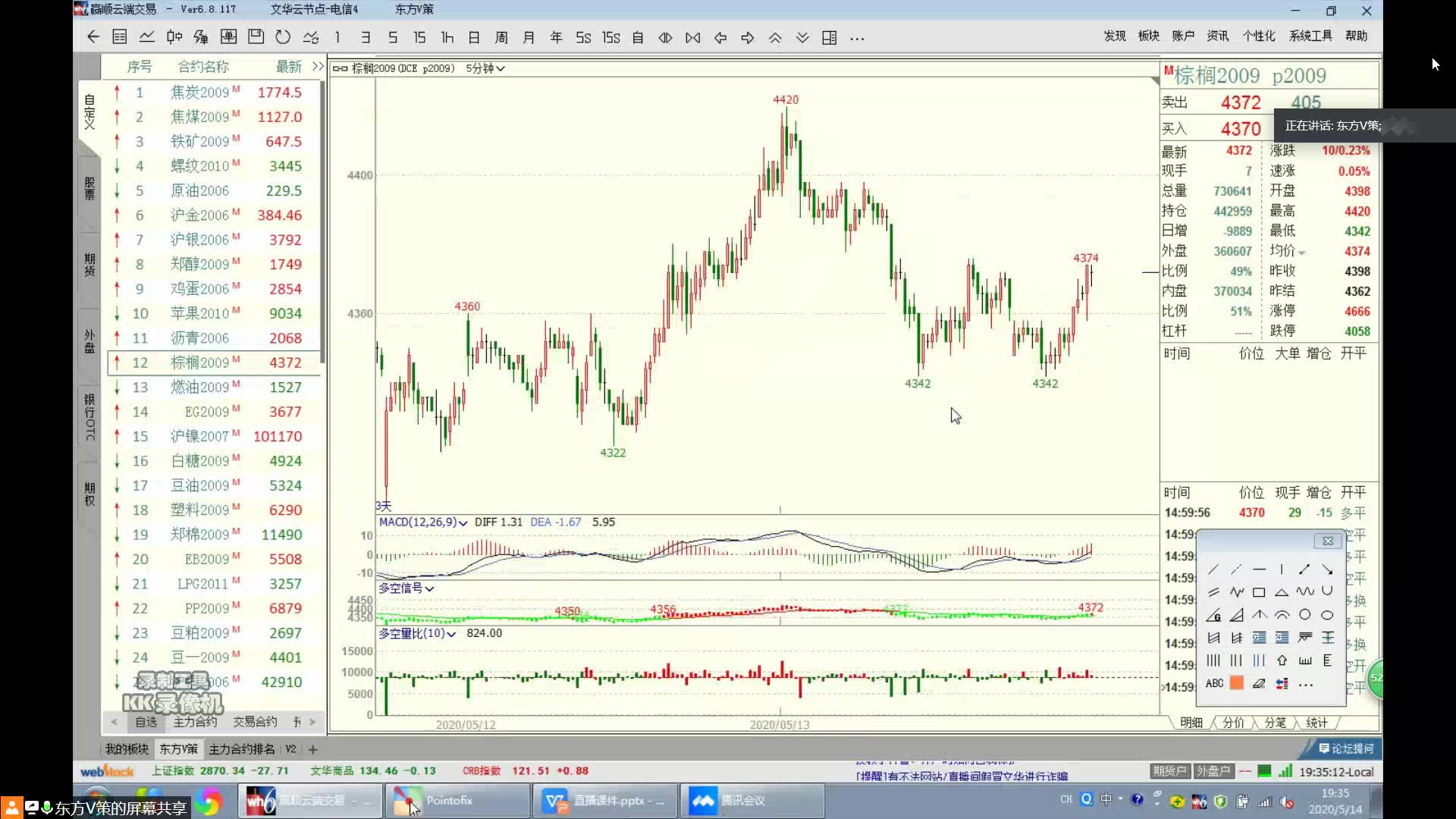
Task: Open the 系统工具 menu
Action: coord(1310,36)
